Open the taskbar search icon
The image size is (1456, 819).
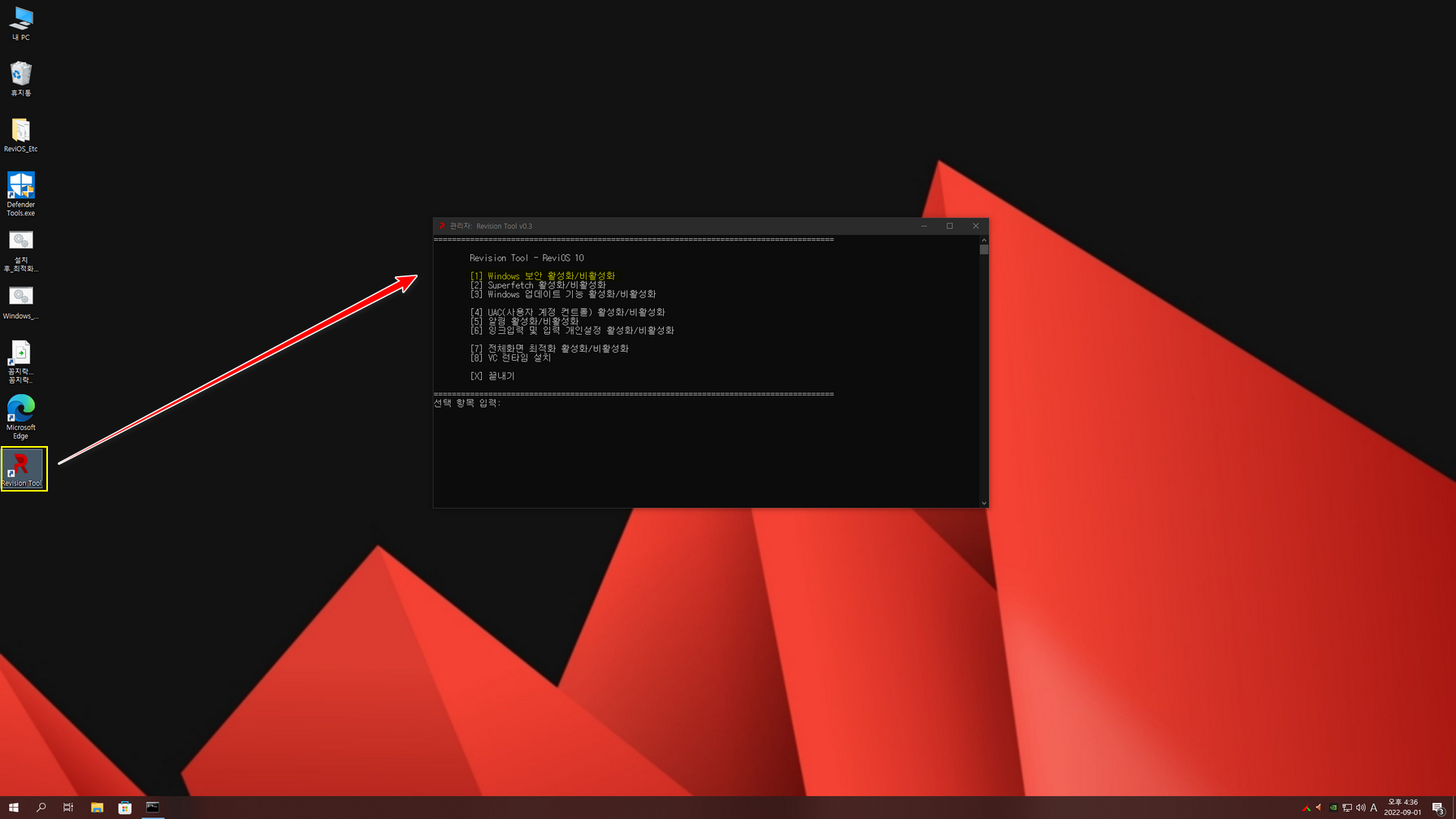click(41, 808)
